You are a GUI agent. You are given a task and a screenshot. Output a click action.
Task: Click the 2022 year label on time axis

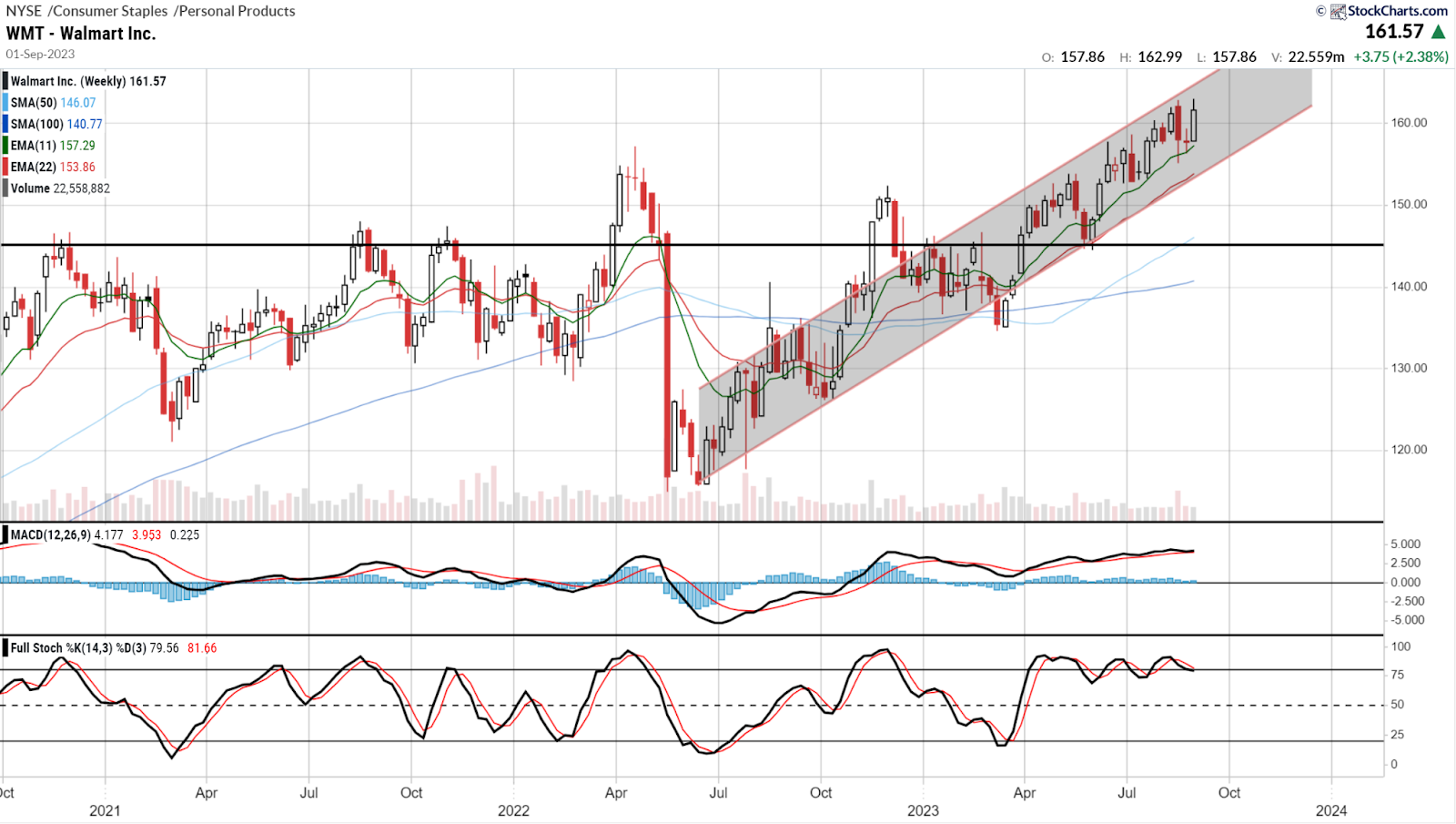[513, 811]
